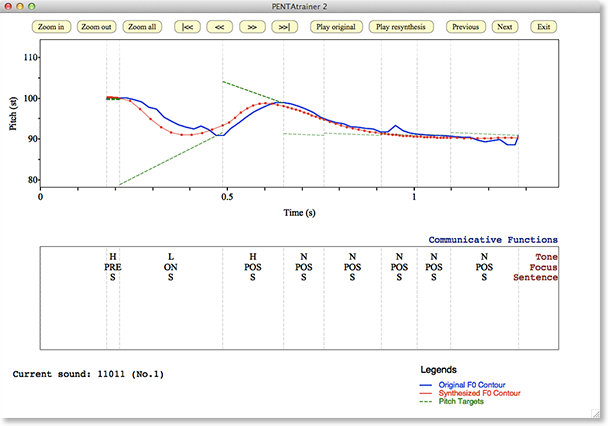
Task: Select the H PRE S interval label
Action: pyautogui.click(x=113, y=267)
